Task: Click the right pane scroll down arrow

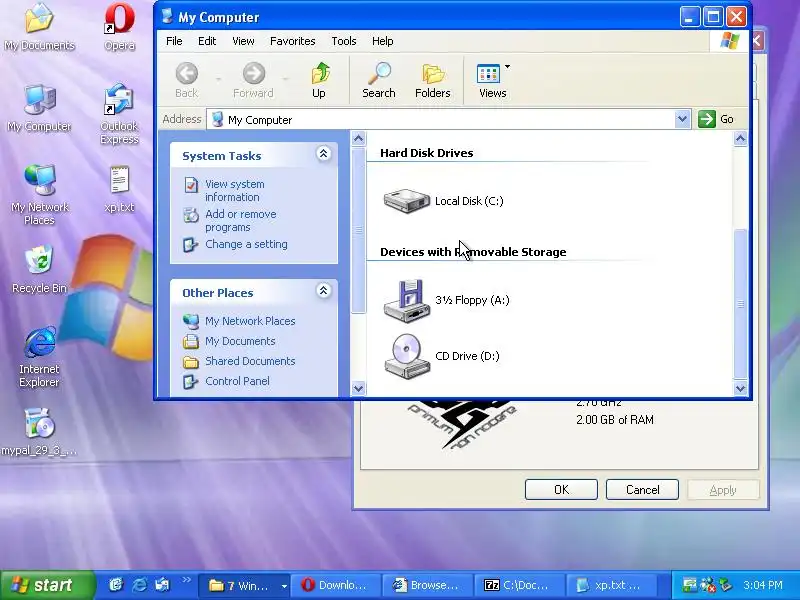Action: [740, 388]
